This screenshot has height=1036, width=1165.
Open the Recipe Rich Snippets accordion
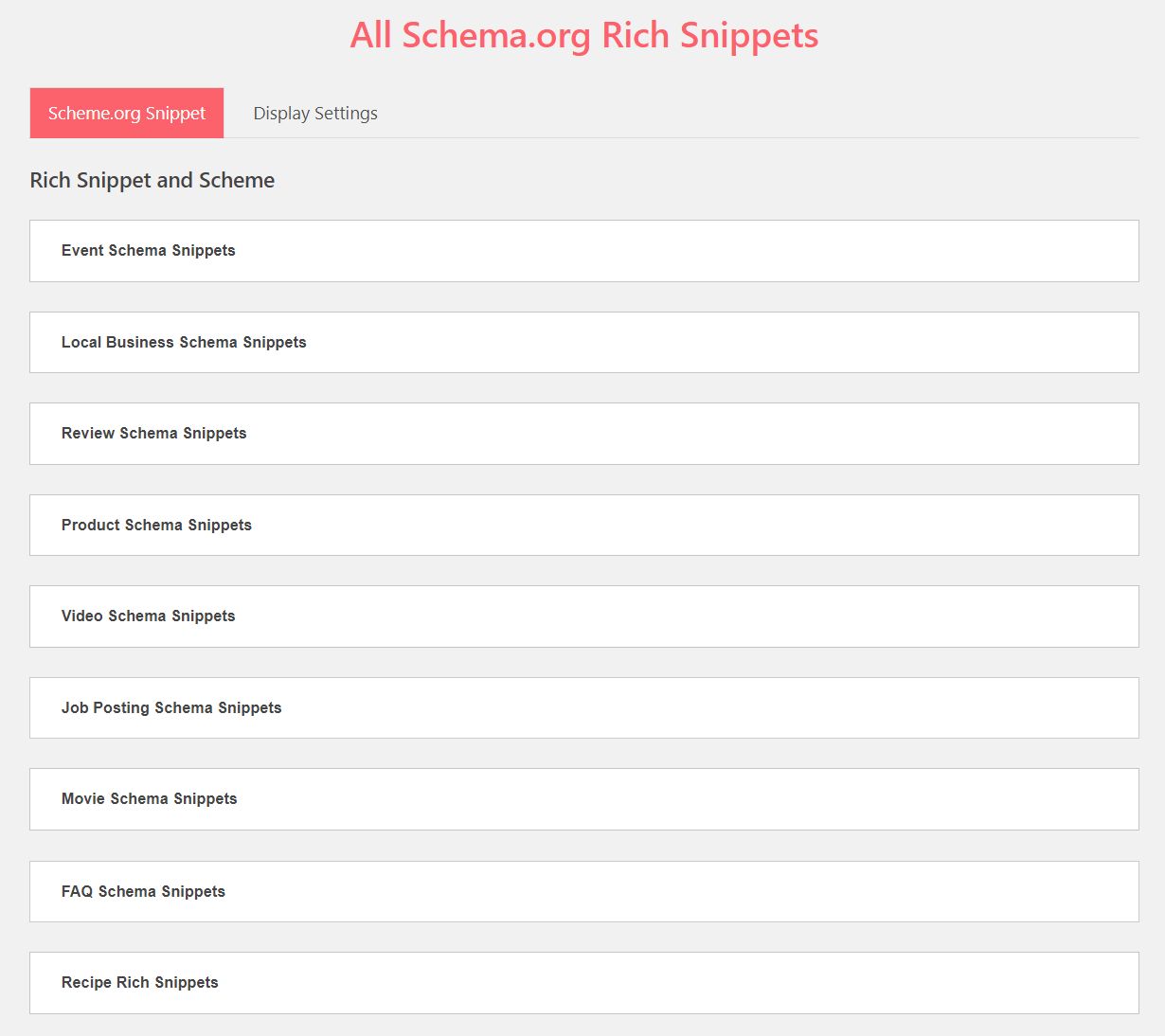coord(584,983)
